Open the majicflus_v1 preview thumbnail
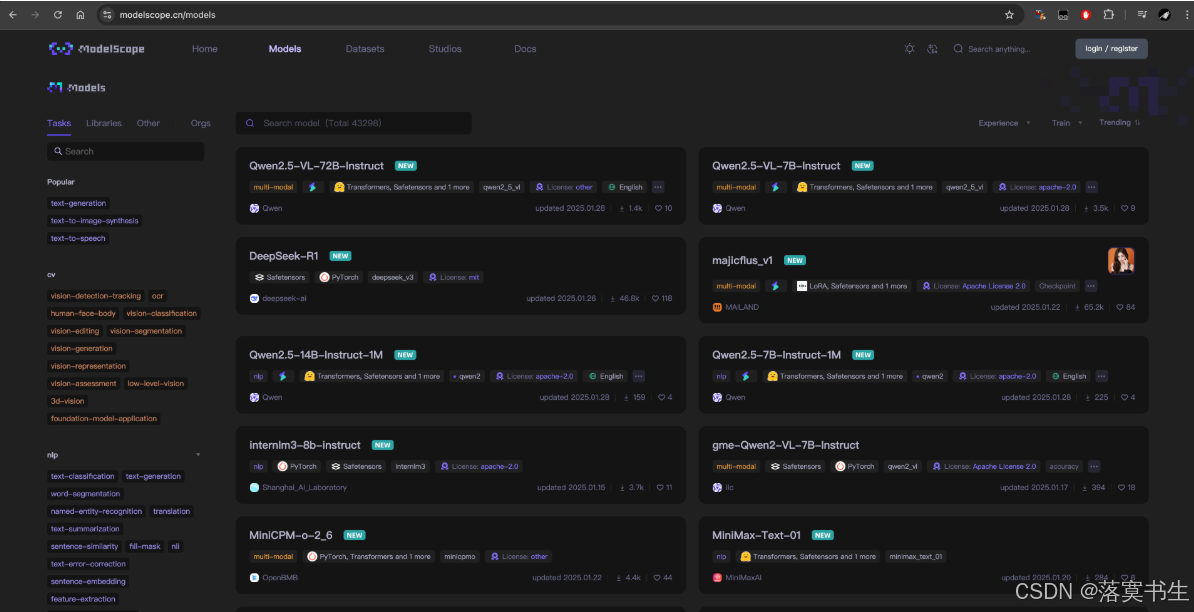Viewport: 1194px width, 612px height. tap(1121, 260)
